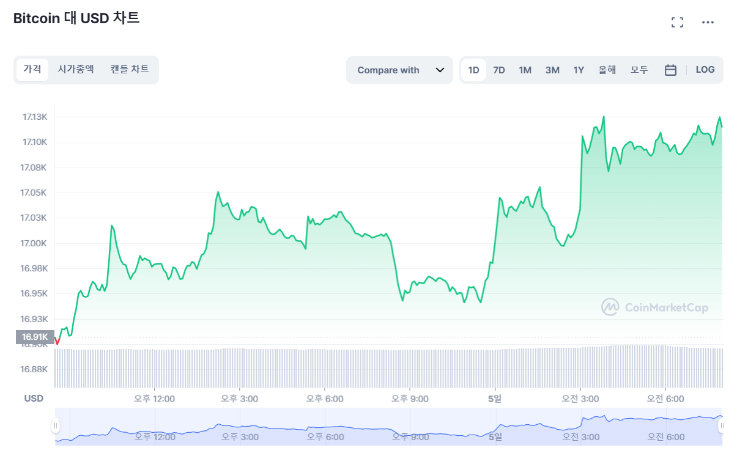Click the right handle of range slider
Viewport: 737px width, 456px height.
(x=720, y=426)
